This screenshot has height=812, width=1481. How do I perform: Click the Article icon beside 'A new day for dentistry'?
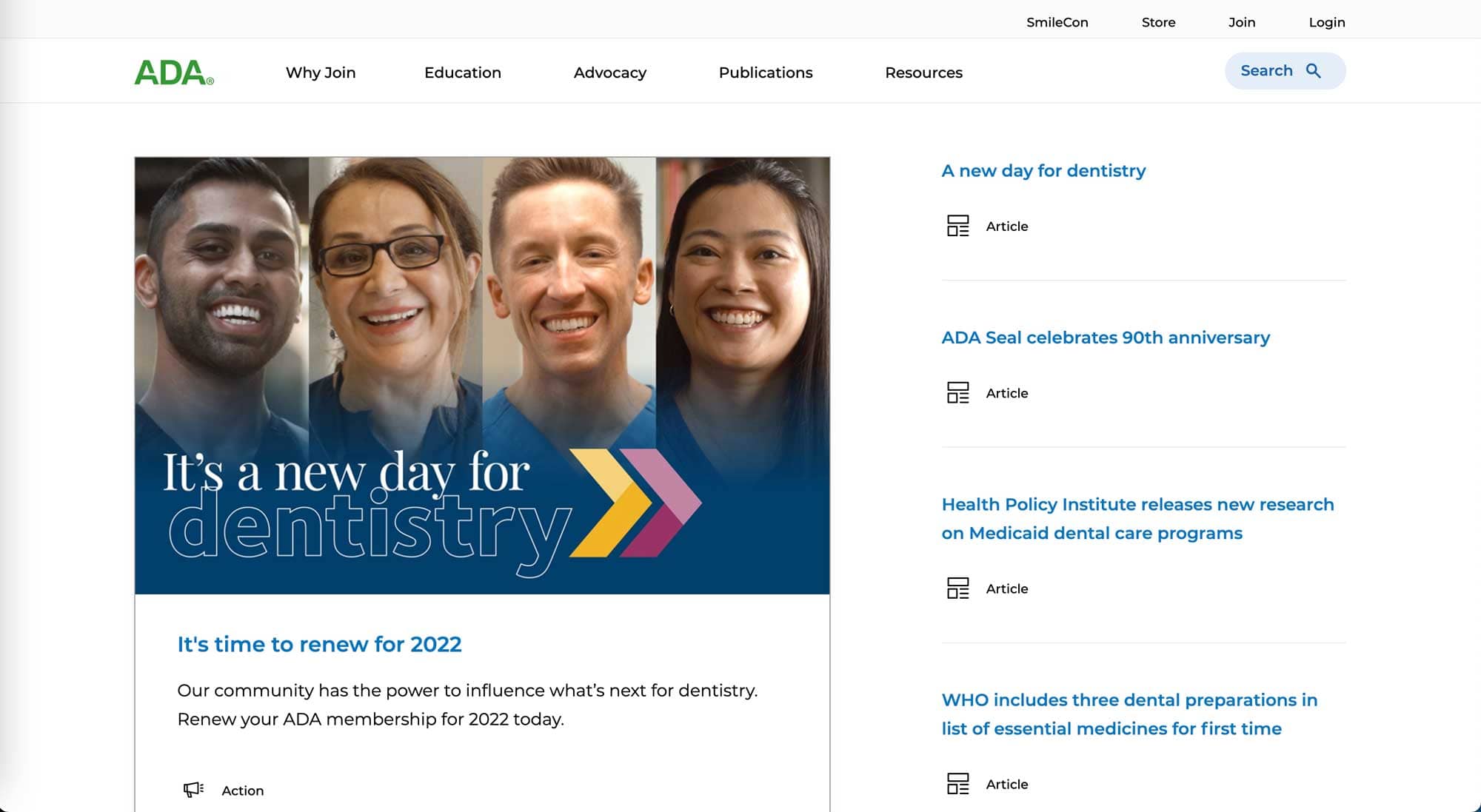point(958,226)
